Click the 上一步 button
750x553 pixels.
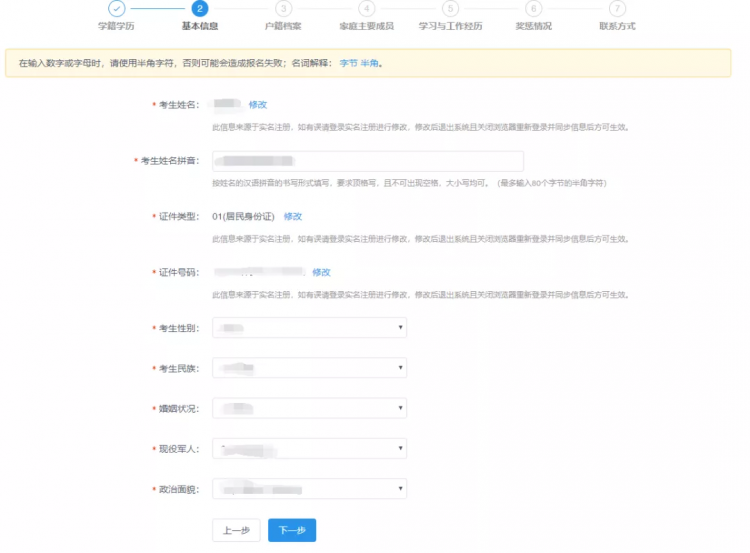(236, 530)
